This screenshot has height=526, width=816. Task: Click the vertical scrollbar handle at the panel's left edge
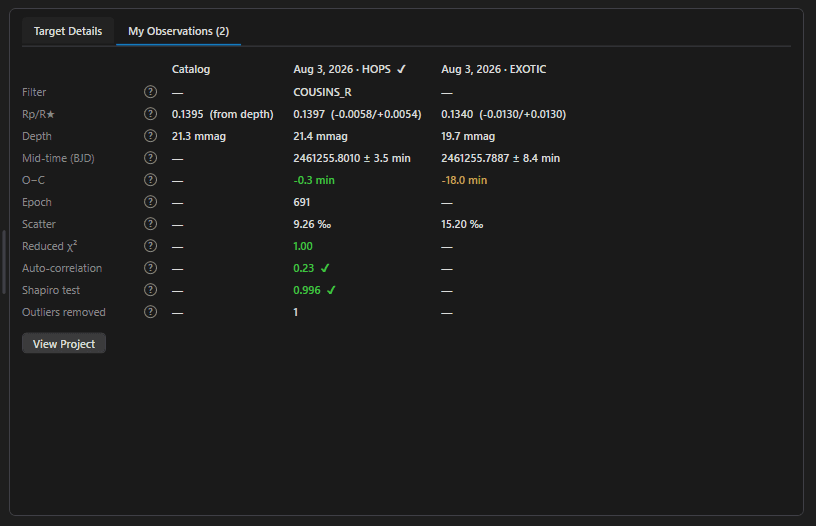tap(4, 262)
